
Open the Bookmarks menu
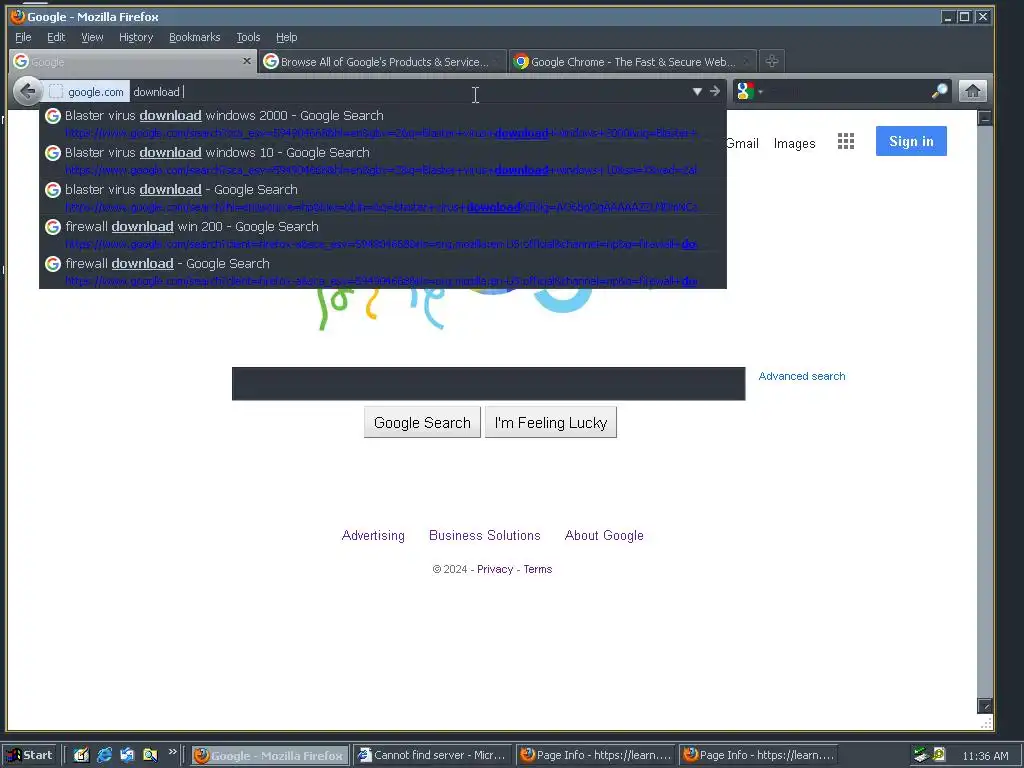click(195, 37)
